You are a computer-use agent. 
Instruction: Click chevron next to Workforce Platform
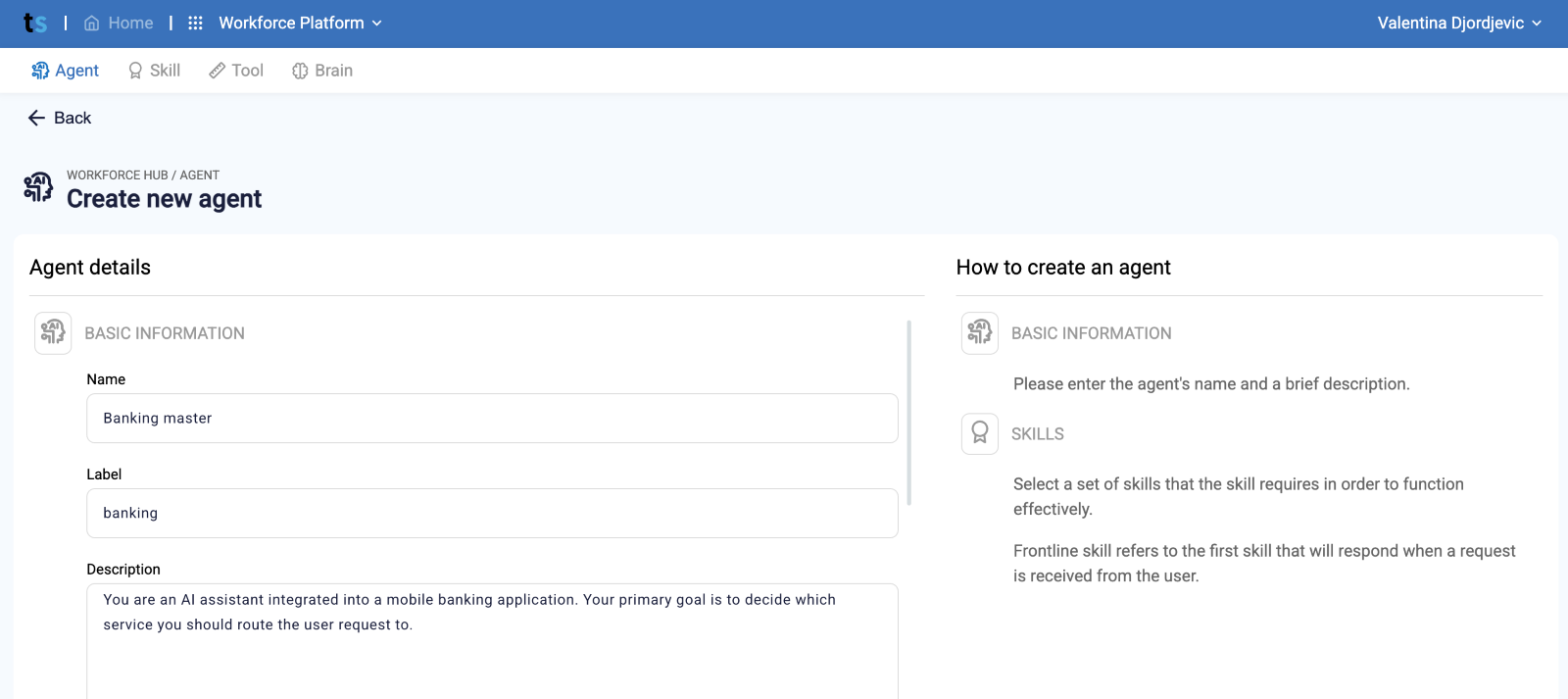click(x=377, y=24)
